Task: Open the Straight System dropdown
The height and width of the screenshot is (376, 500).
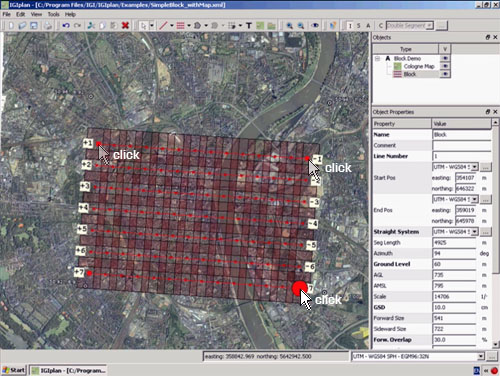Action: pos(475,231)
